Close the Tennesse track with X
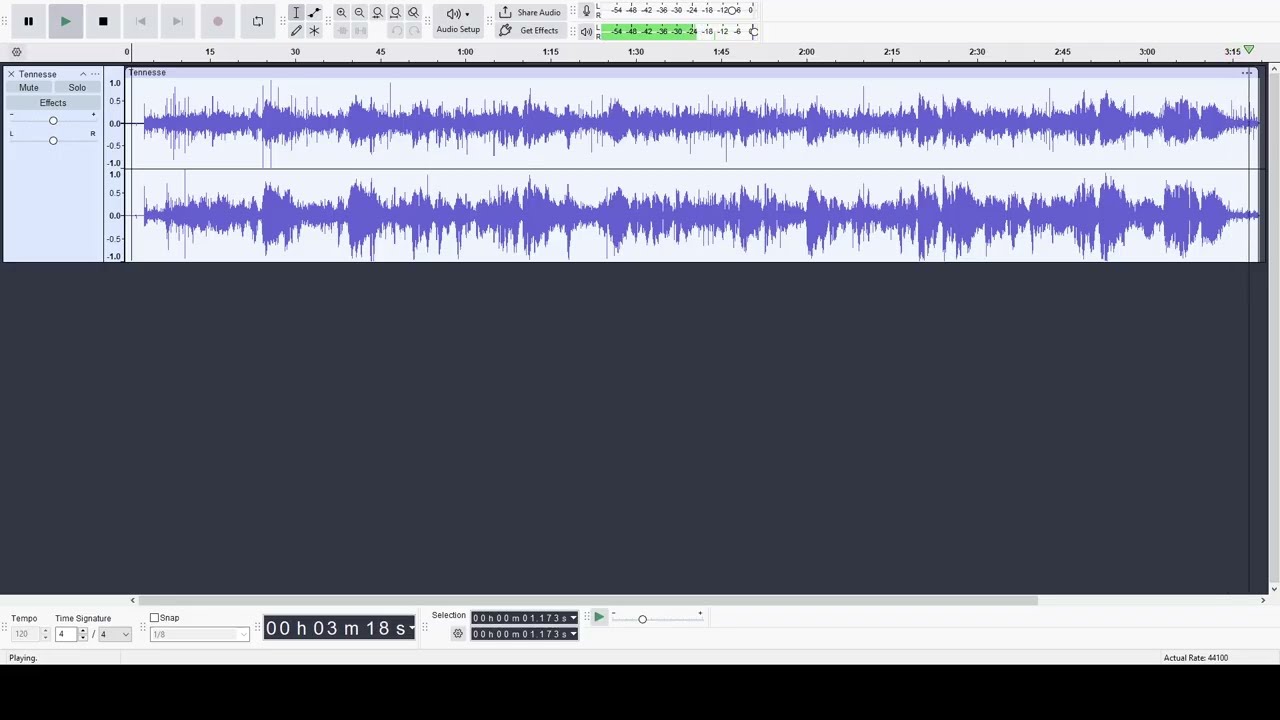The image size is (1280, 720). point(11,74)
